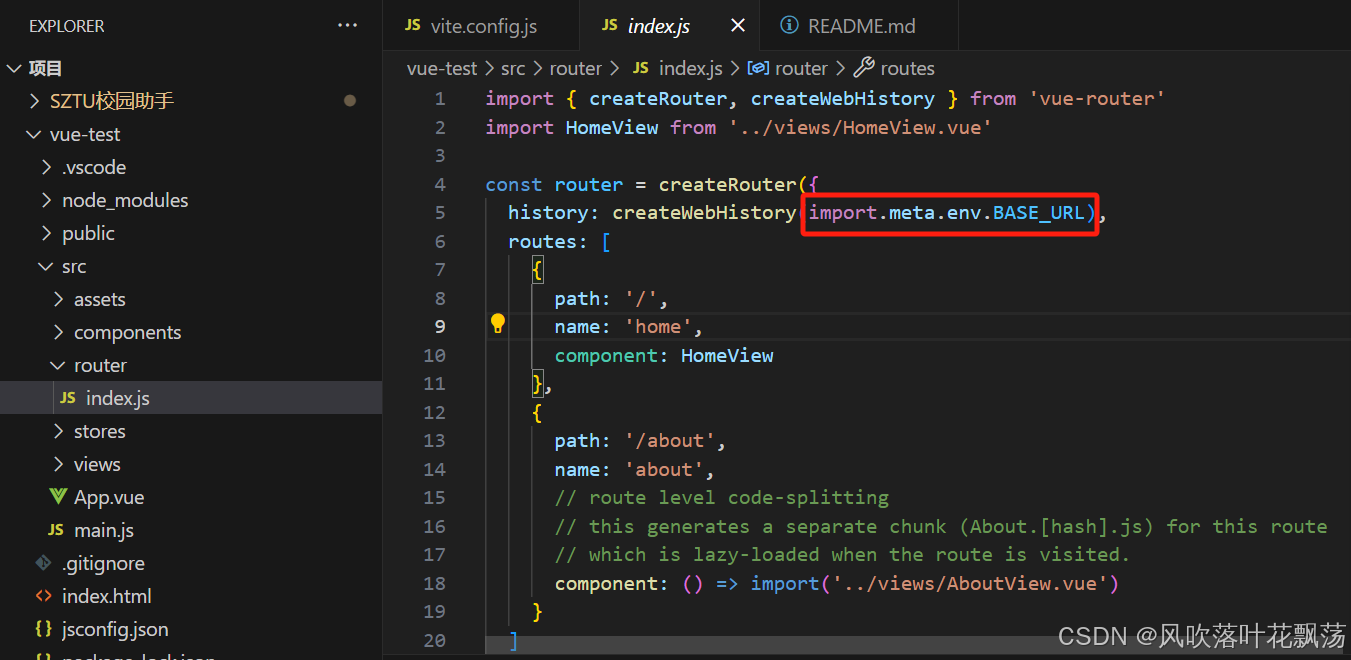Screen dimensions: 1351x660
Task: Click router folder in the breadcrumb
Action: tap(576, 68)
